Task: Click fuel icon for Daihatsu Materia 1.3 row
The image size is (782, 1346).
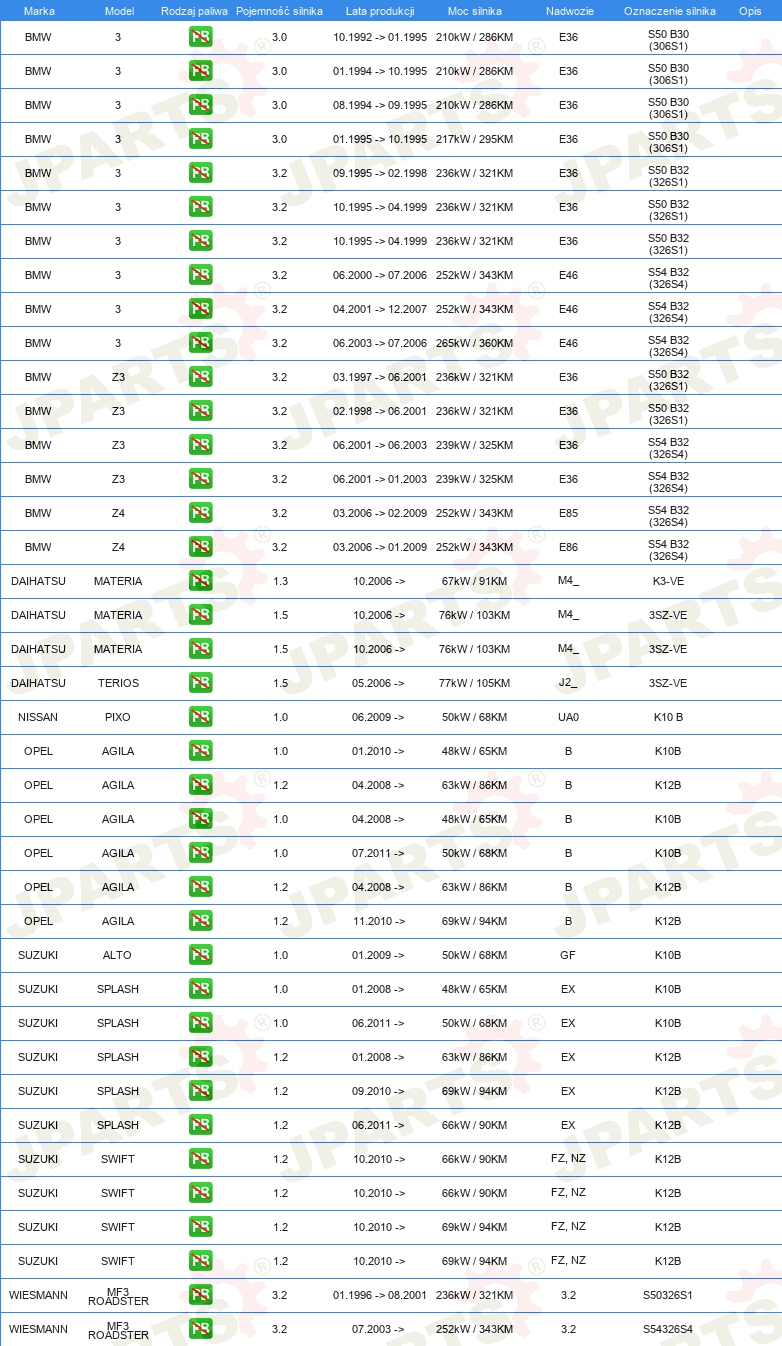Action: tap(200, 581)
